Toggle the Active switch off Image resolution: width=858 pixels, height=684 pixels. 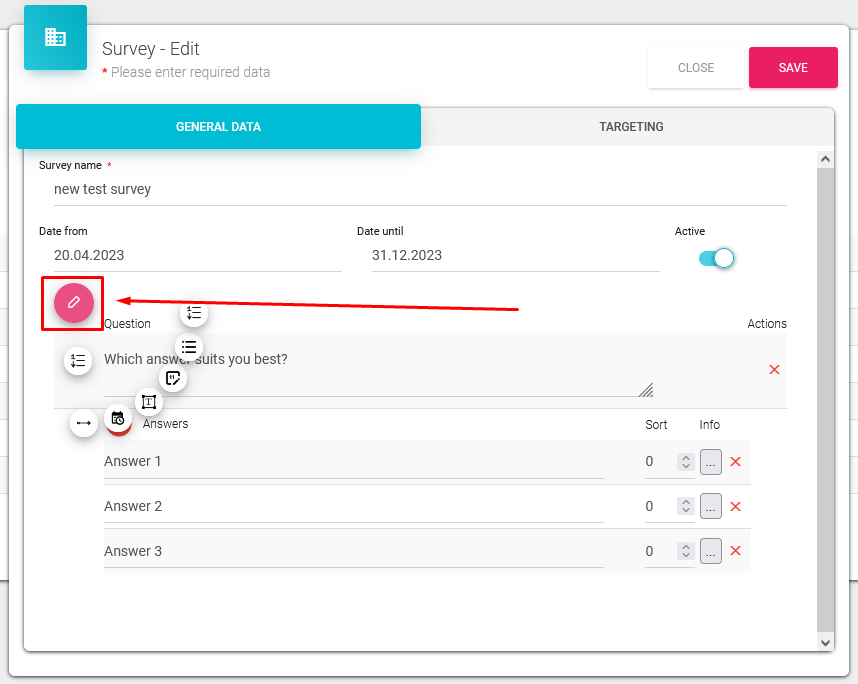[717, 258]
